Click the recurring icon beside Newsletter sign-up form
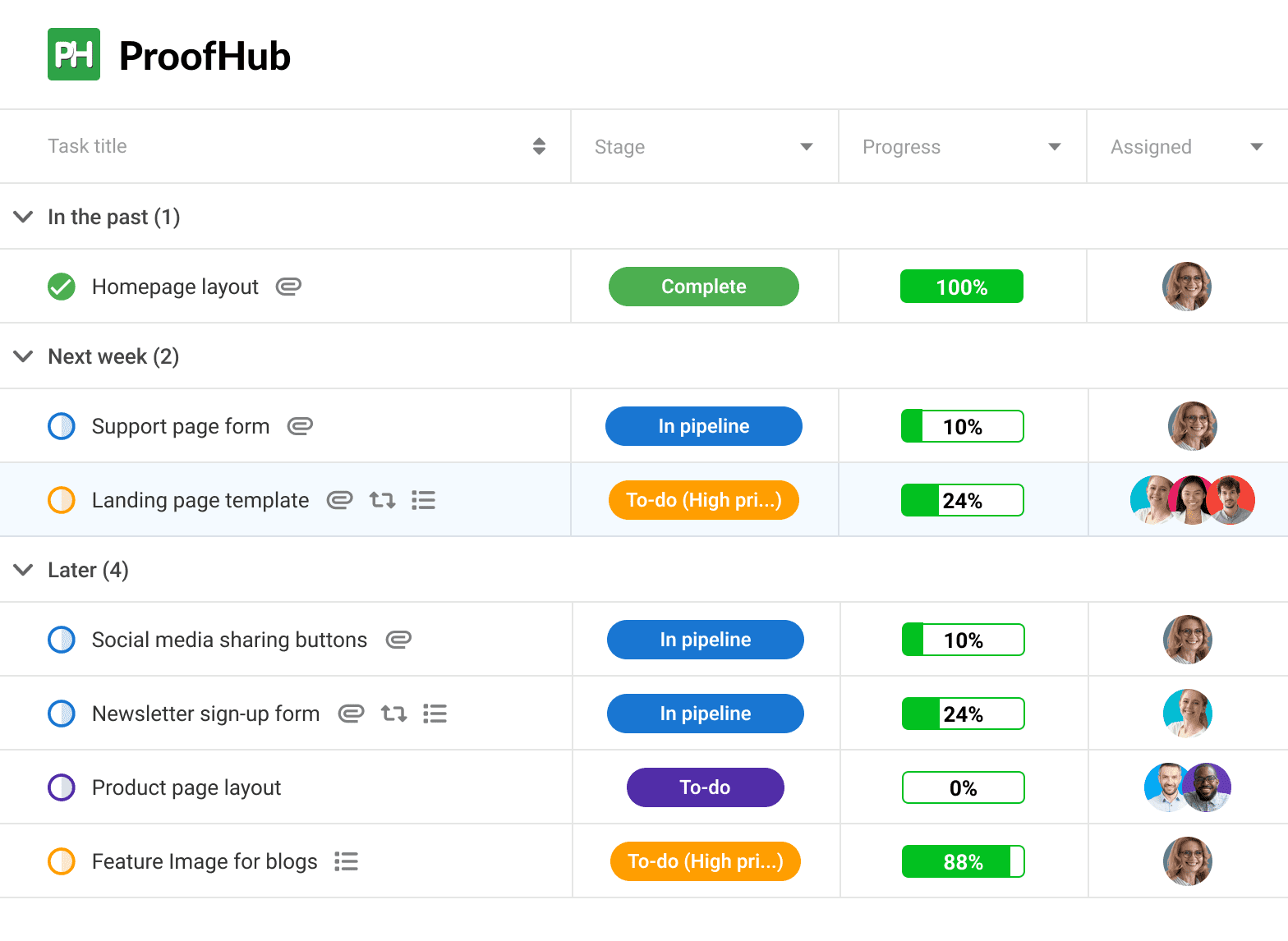Screen dimensions: 1288x941 coord(393,714)
